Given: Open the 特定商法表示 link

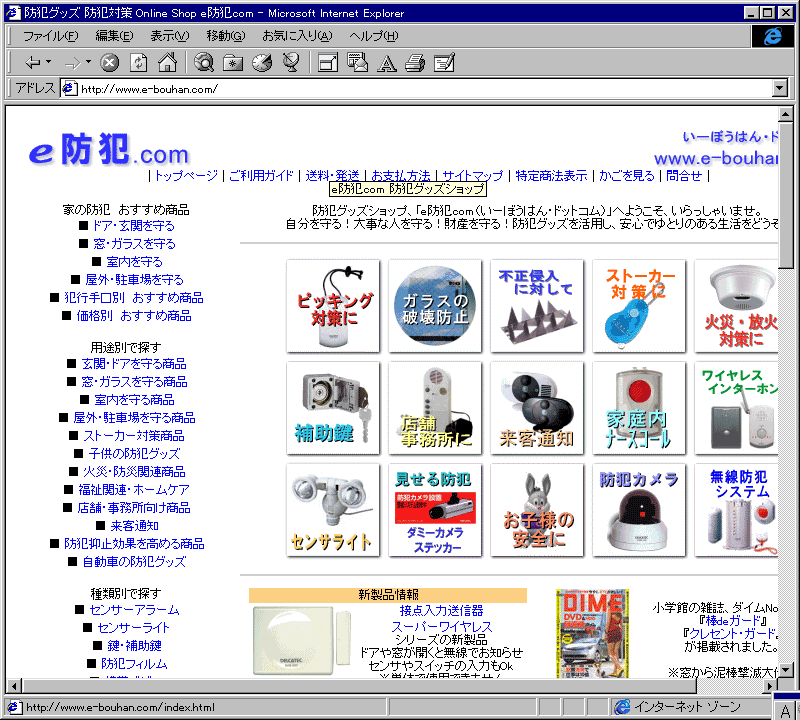Looking at the screenshot, I should pyautogui.click(x=551, y=176).
